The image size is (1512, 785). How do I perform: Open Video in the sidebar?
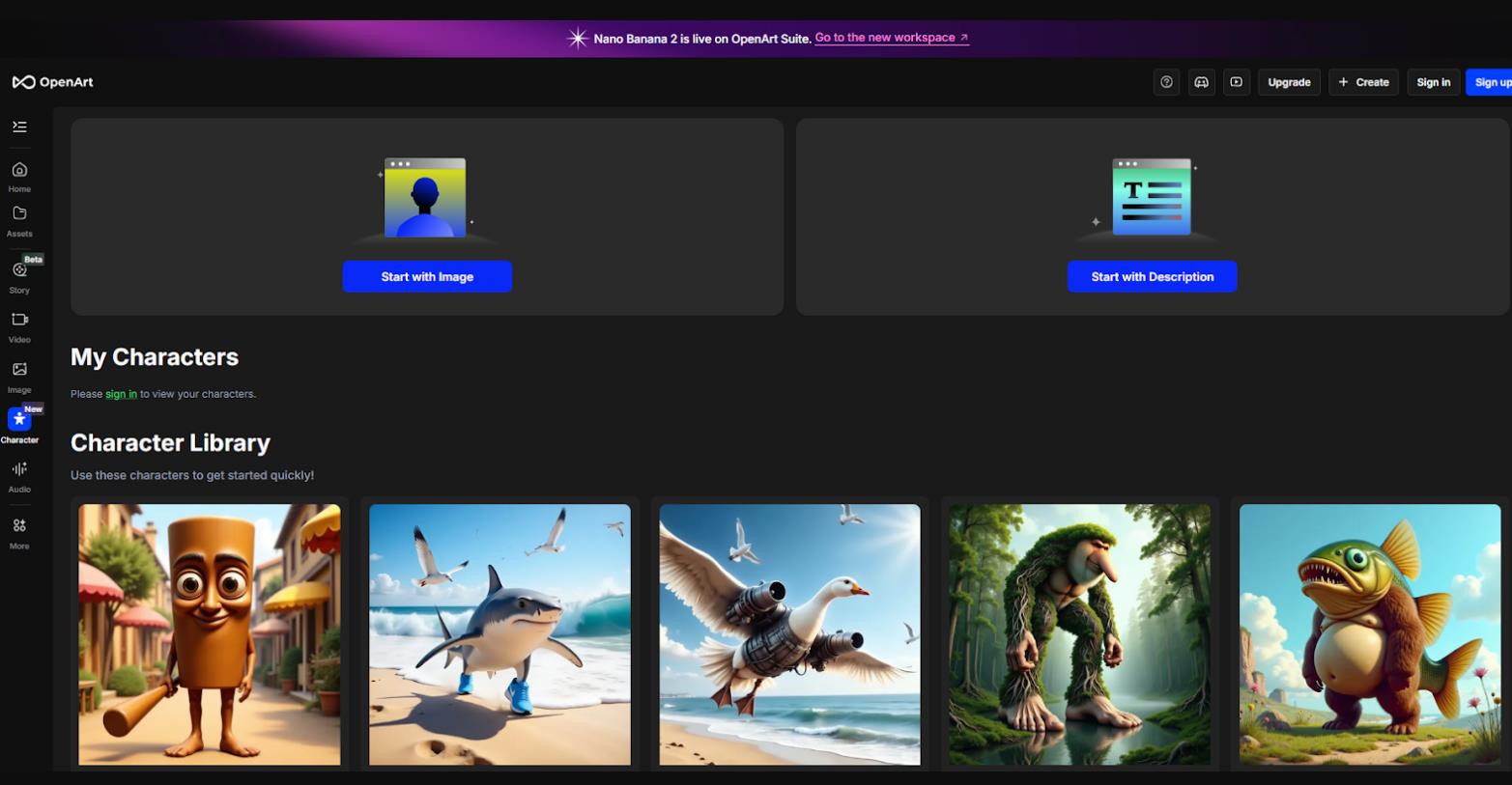tap(19, 328)
